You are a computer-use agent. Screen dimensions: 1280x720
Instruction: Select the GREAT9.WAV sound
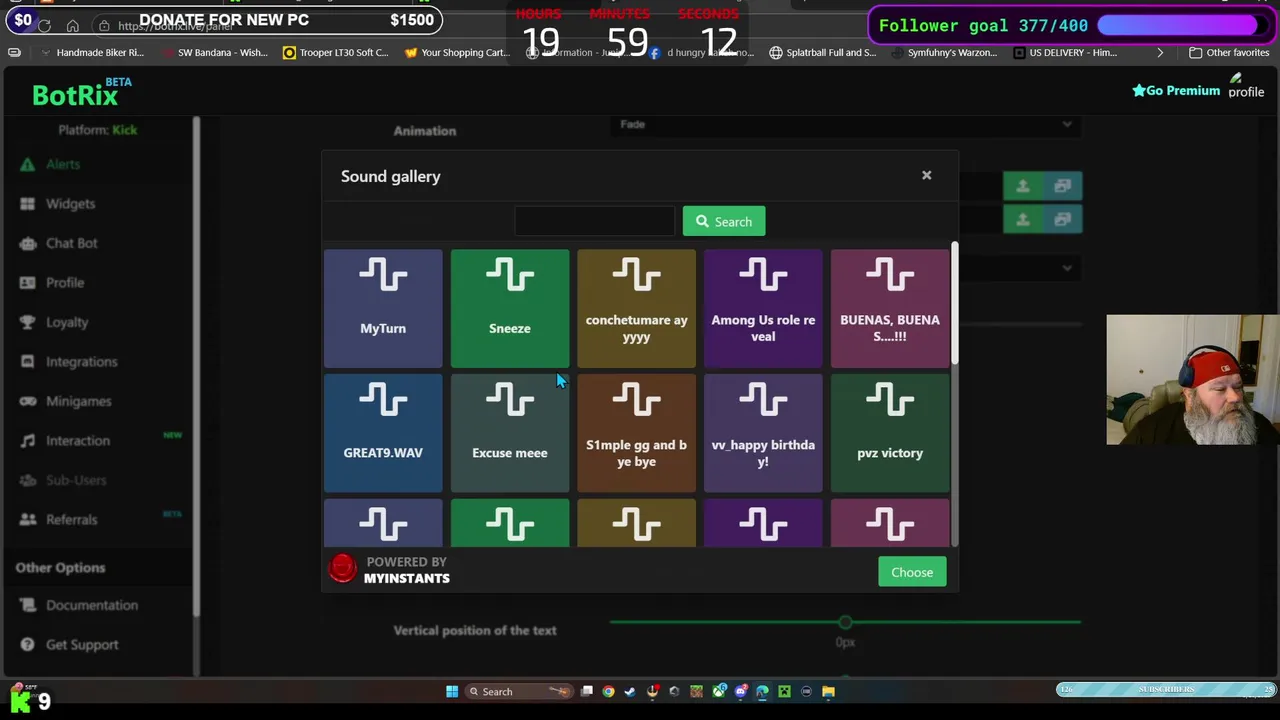(383, 433)
